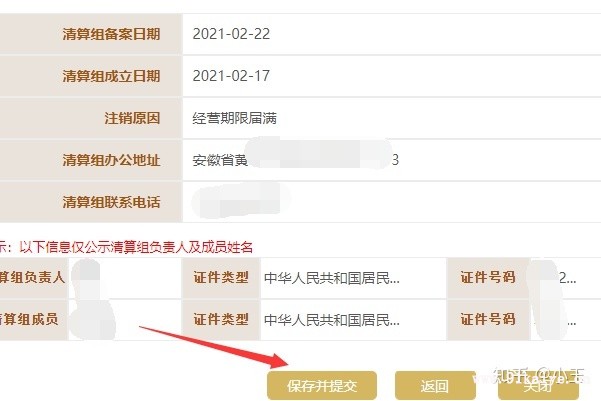Screen dimensions: 601x401
Task: Click the 清算组办公地址 address field
Action: click(392, 160)
